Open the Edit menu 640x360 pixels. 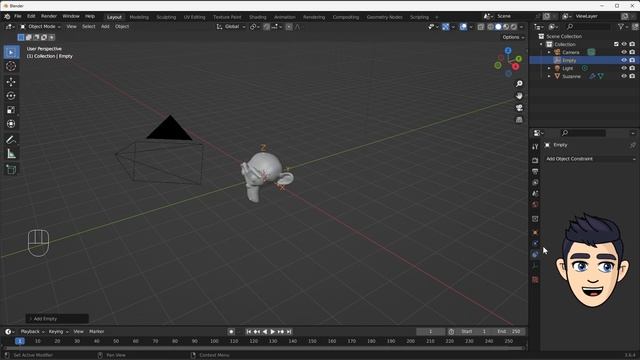tap(31, 16)
